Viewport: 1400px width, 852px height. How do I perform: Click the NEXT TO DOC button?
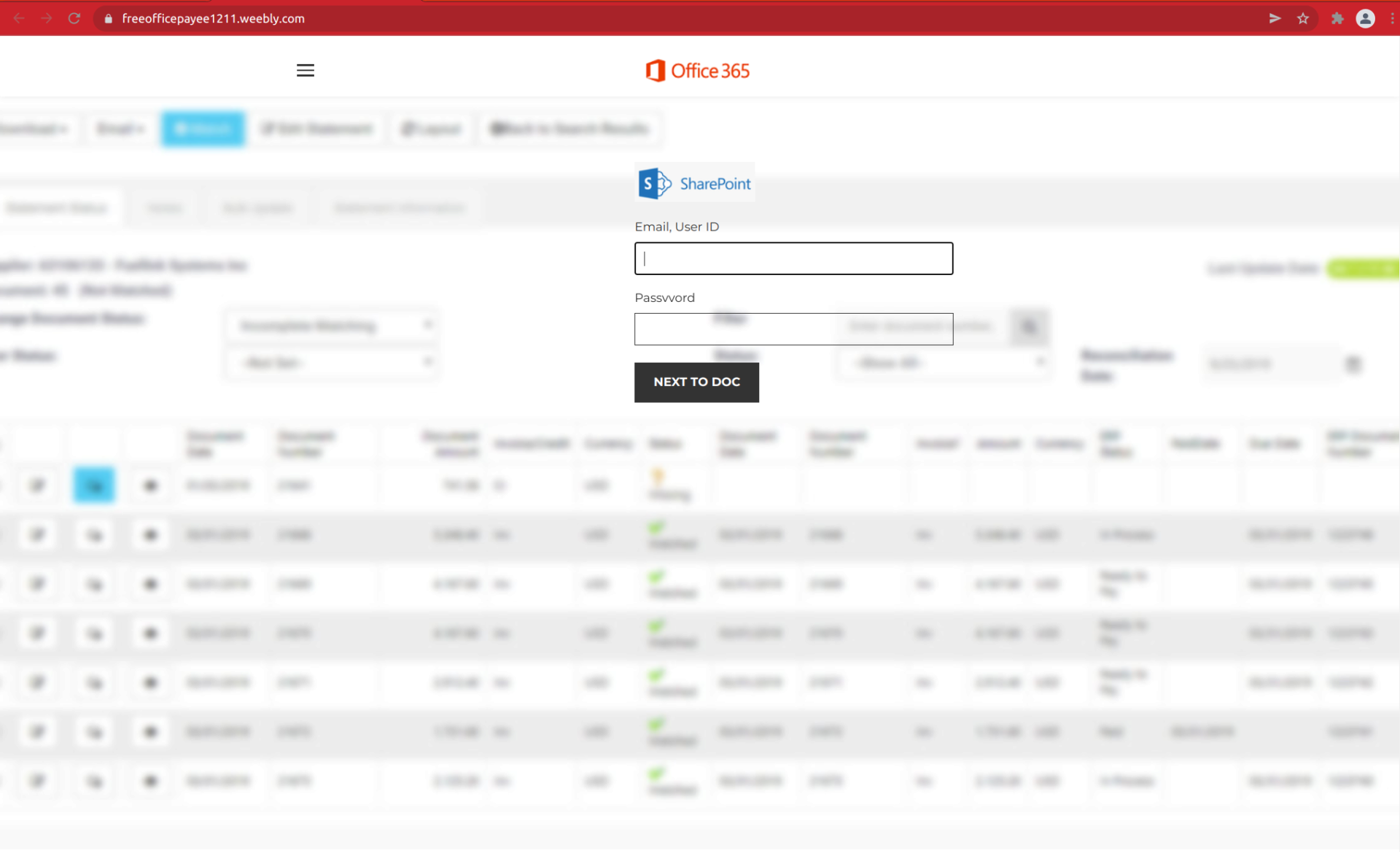pyautogui.click(x=697, y=382)
